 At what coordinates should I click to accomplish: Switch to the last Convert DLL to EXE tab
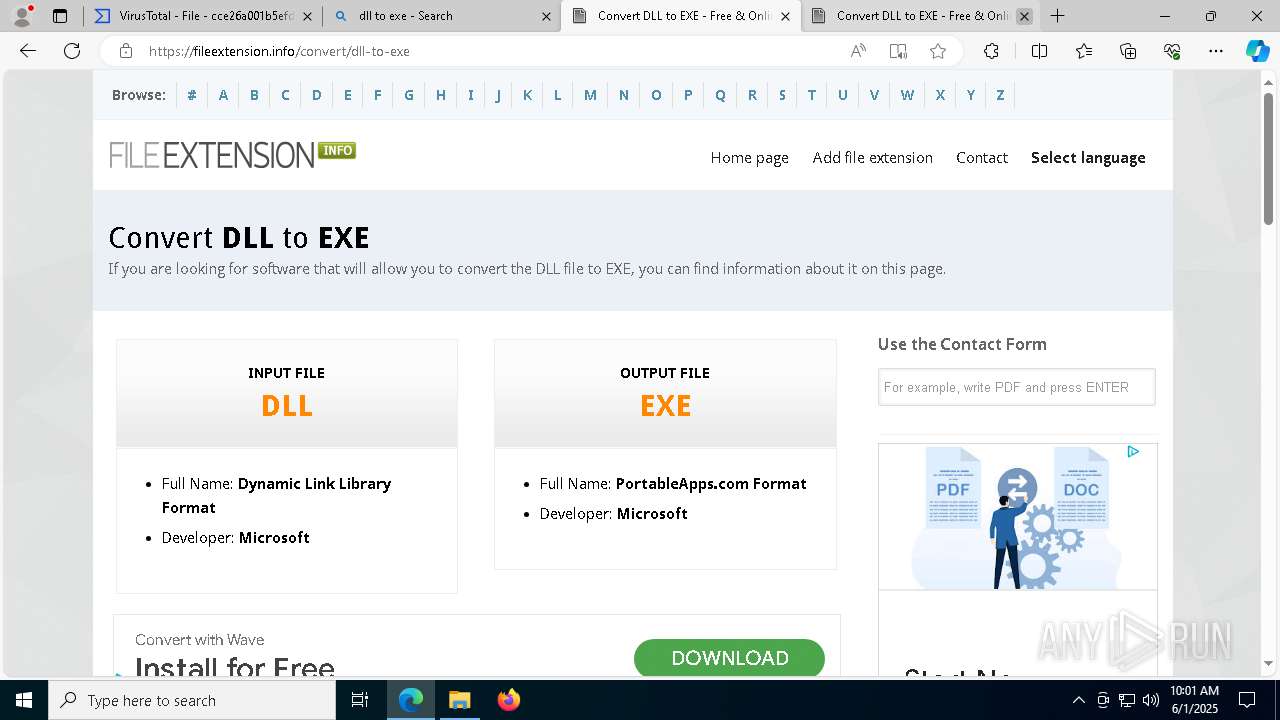coord(920,16)
